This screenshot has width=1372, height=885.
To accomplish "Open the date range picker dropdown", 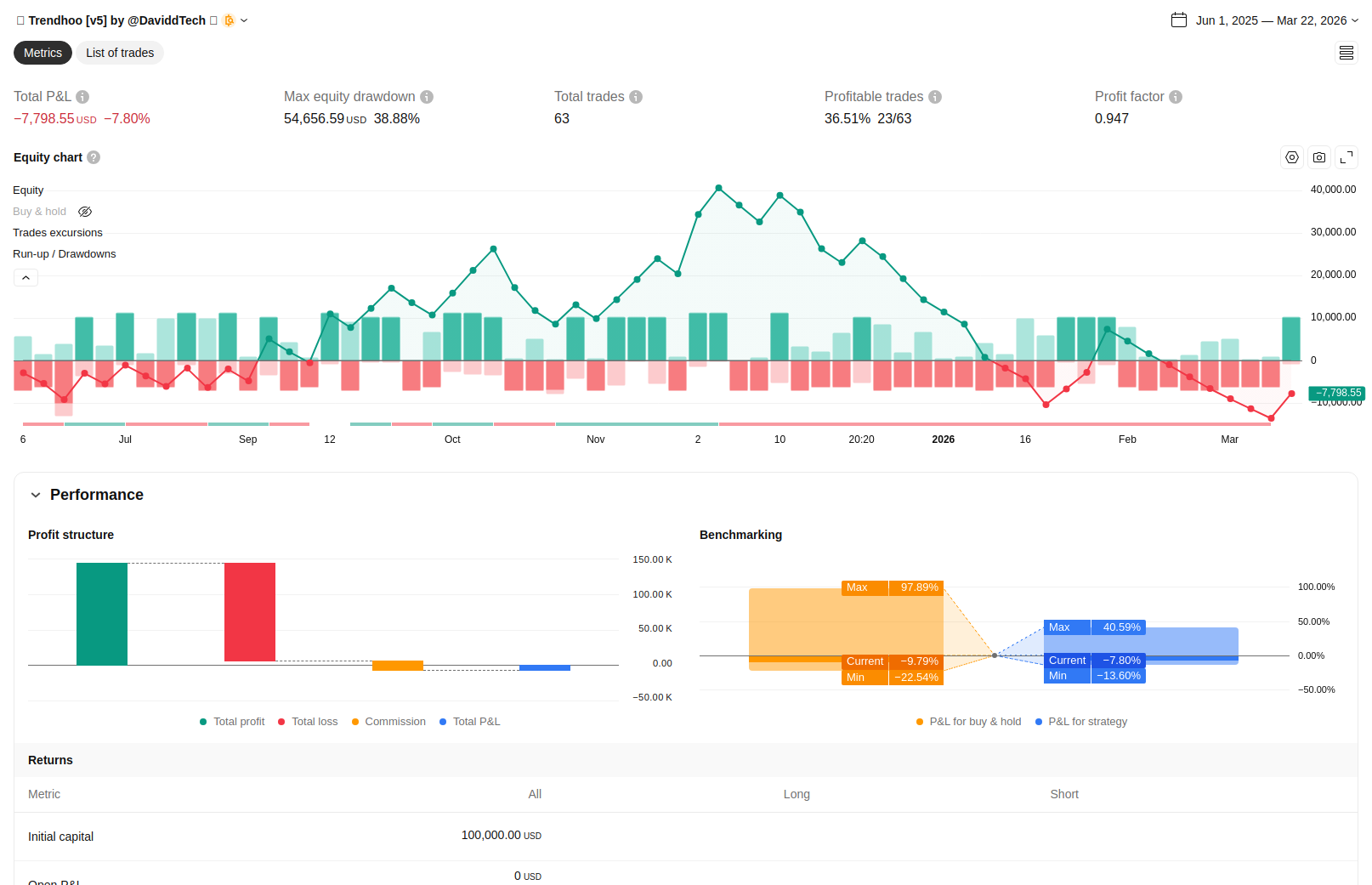I will (1264, 20).
